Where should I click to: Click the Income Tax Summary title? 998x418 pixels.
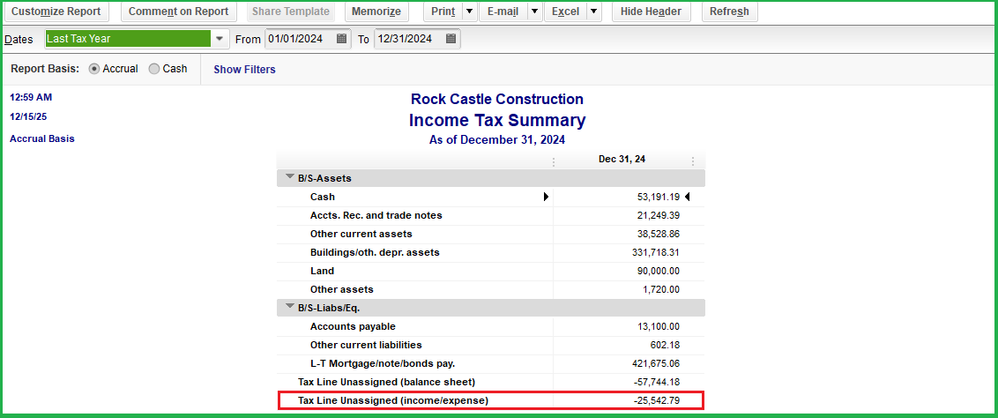pos(497,120)
